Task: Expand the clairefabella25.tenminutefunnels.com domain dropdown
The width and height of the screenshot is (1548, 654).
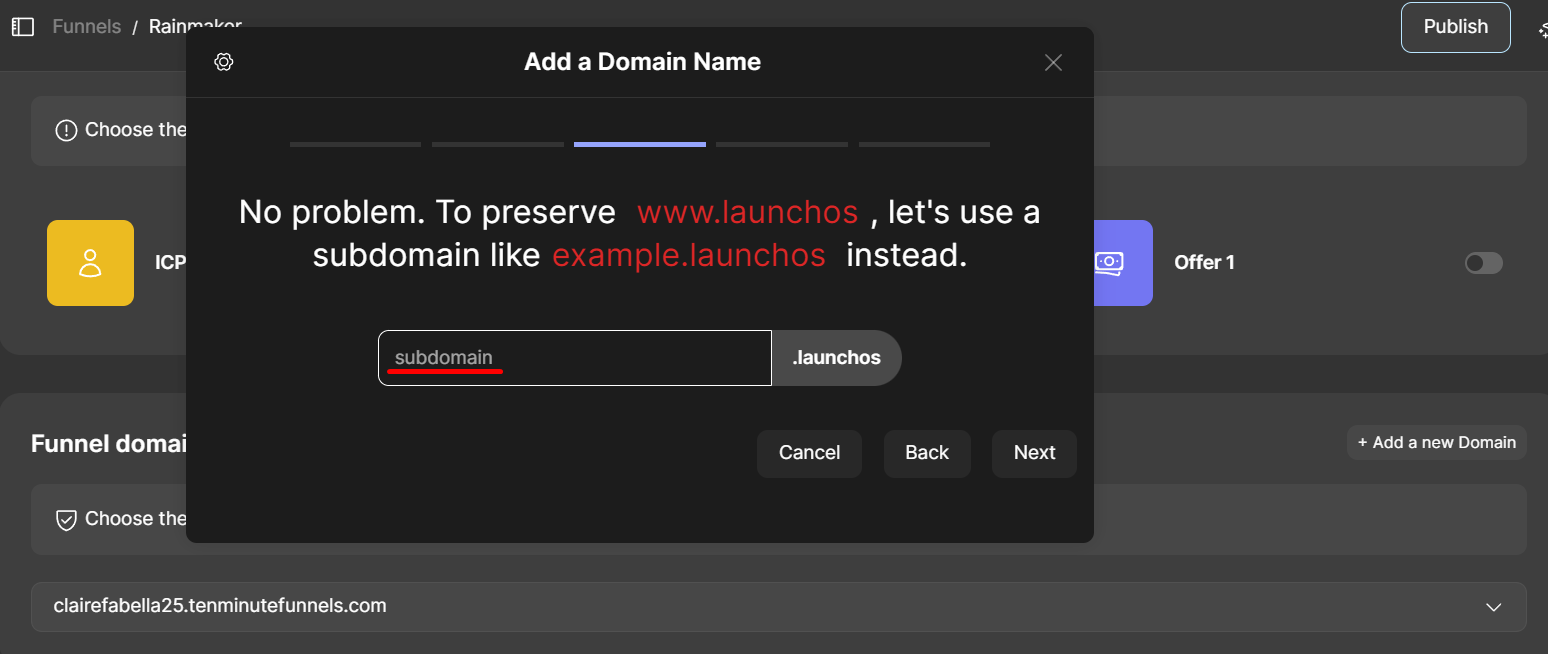Action: pyautogui.click(x=778, y=606)
